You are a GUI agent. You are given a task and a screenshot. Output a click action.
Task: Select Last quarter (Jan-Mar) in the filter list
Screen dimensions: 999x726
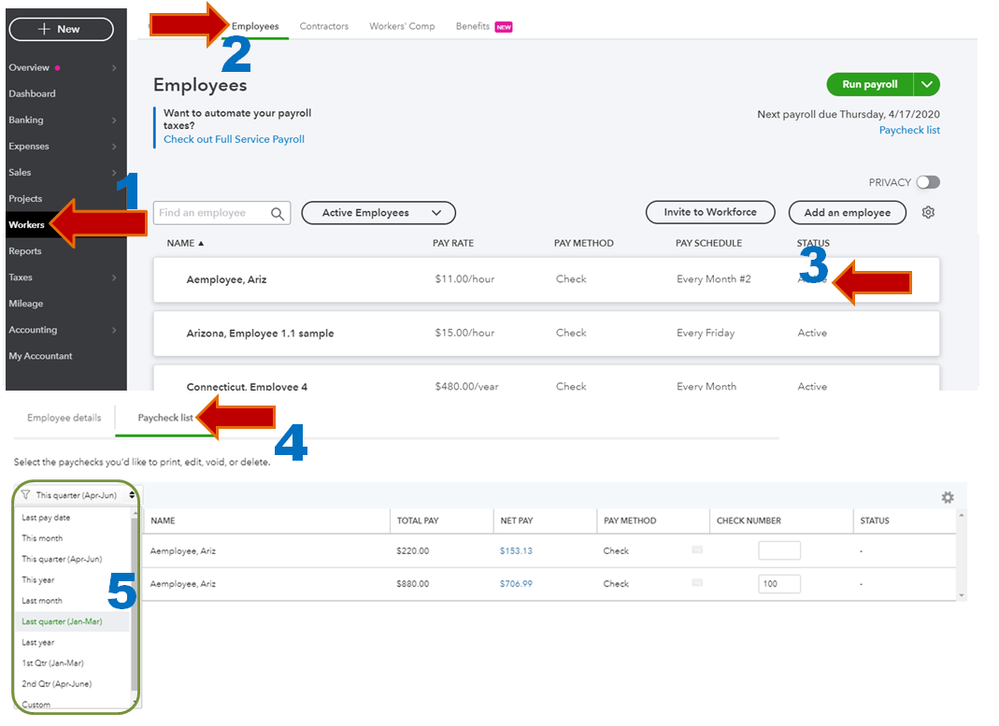(62, 622)
